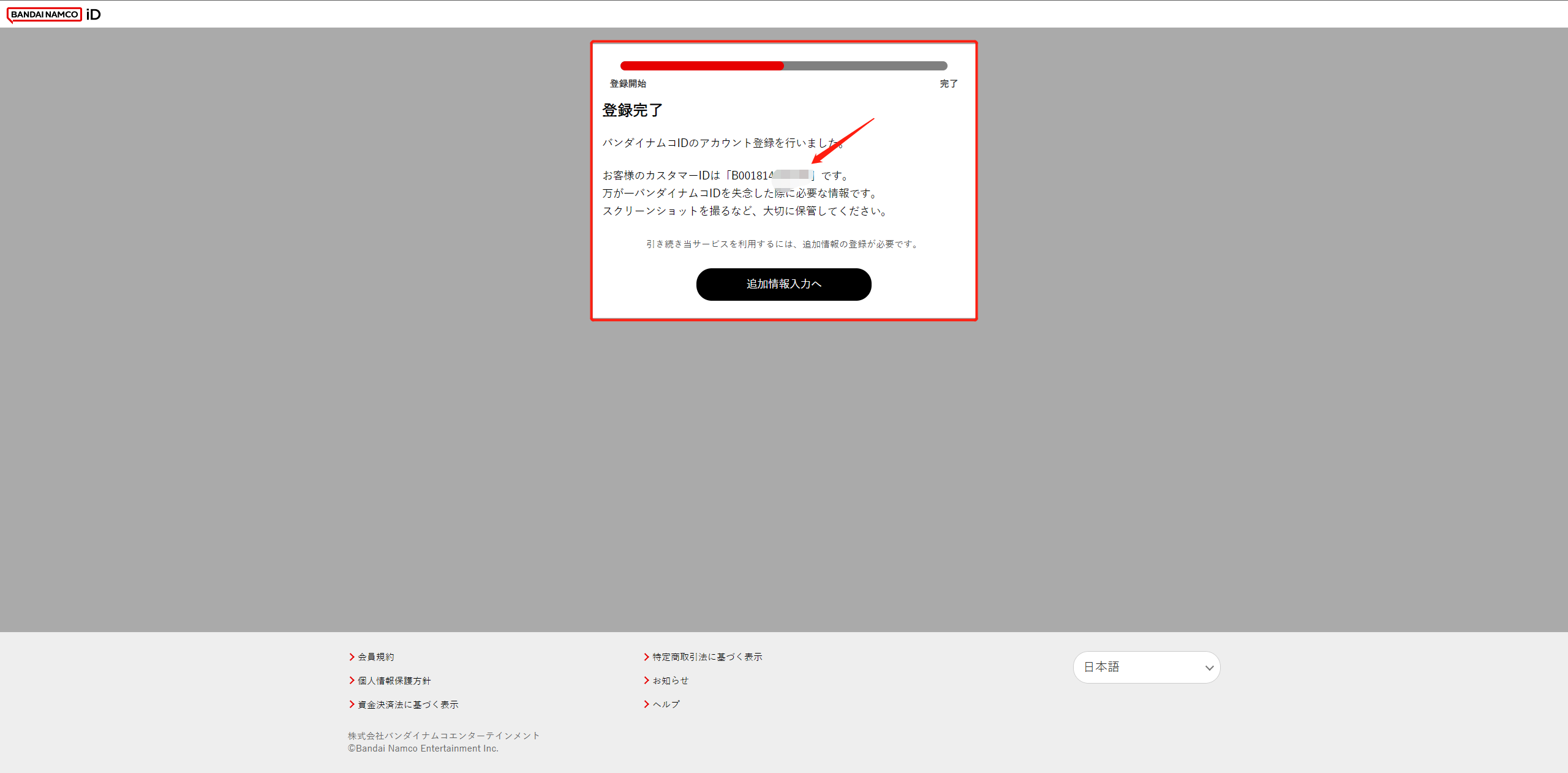
Task: Click the red arrow beside 会員規約
Action: (352, 657)
